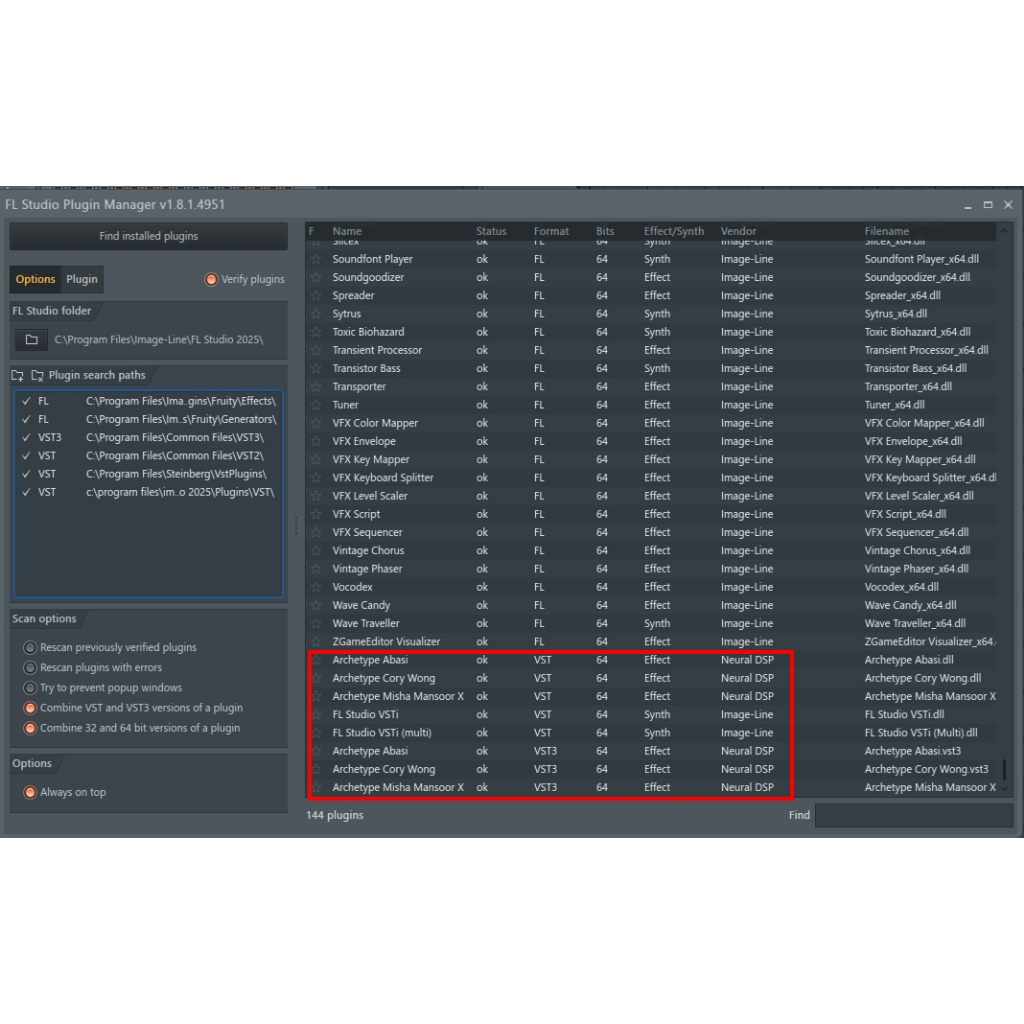The width and height of the screenshot is (1024, 1024).
Task: Enable Rescan plugins with errors
Action: pyautogui.click(x=30, y=668)
